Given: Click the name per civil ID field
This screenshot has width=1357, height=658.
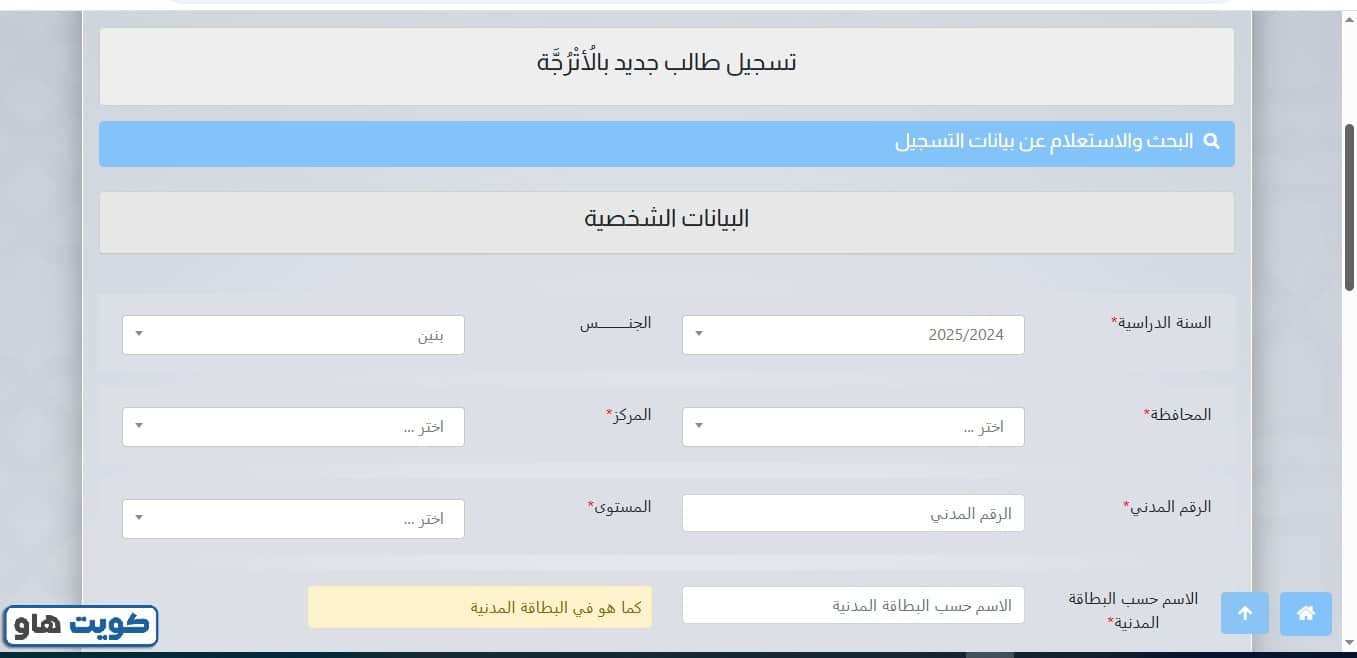Looking at the screenshot, I should pyautogui.click(x=853, y=605).
